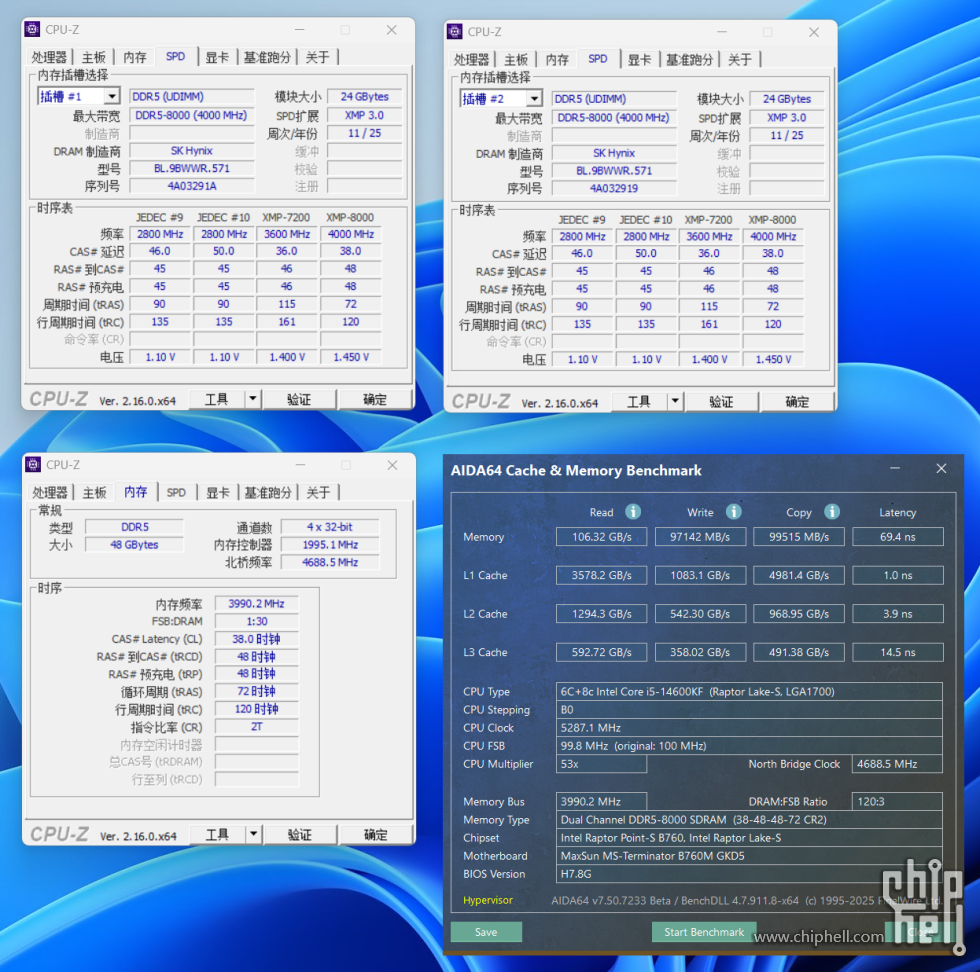Click the Read info icon in AIDA64
The image size is (980, 972).
632,512
